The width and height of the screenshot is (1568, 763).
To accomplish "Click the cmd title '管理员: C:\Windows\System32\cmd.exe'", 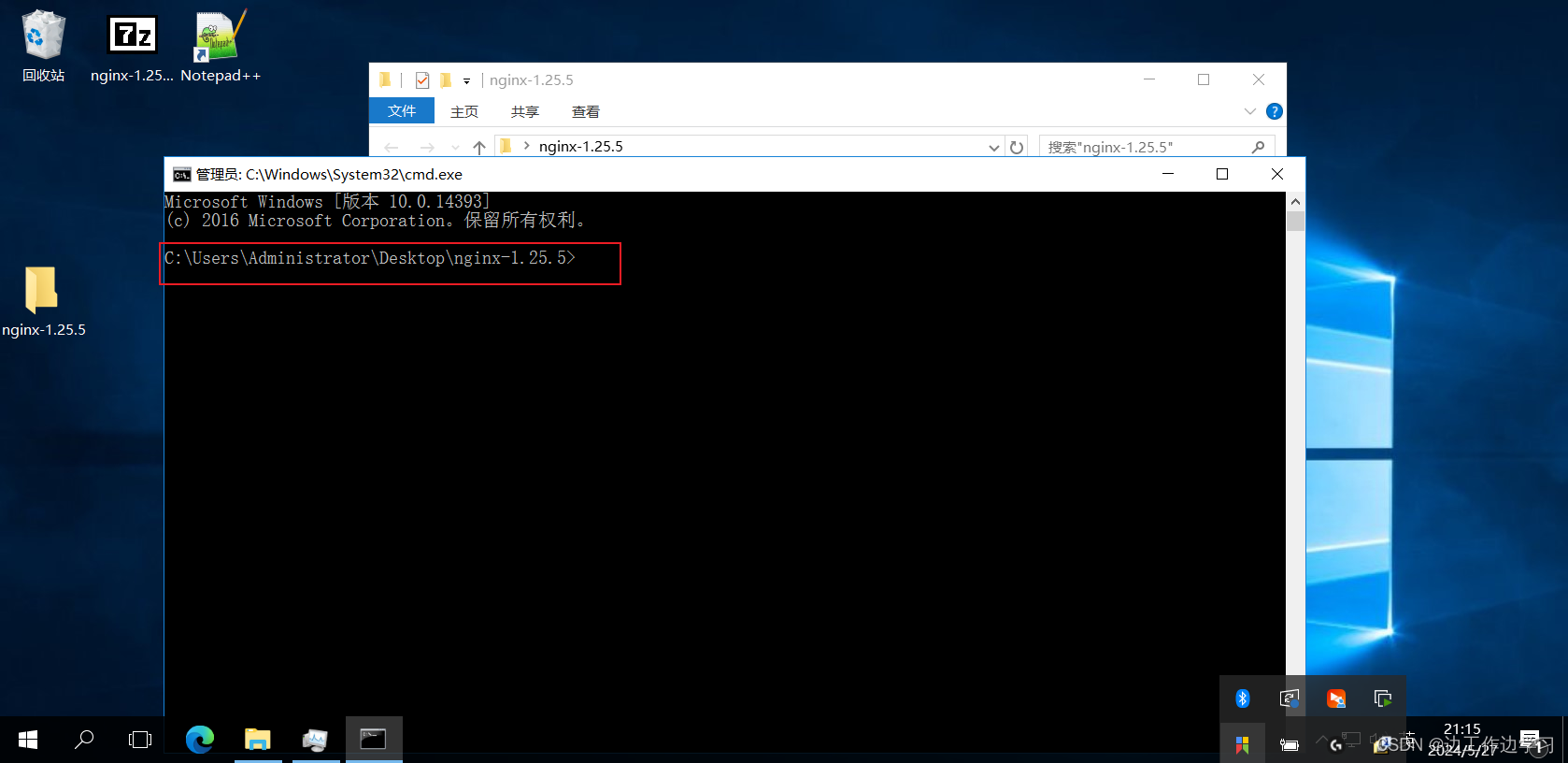I will click(x=329, y=175).
